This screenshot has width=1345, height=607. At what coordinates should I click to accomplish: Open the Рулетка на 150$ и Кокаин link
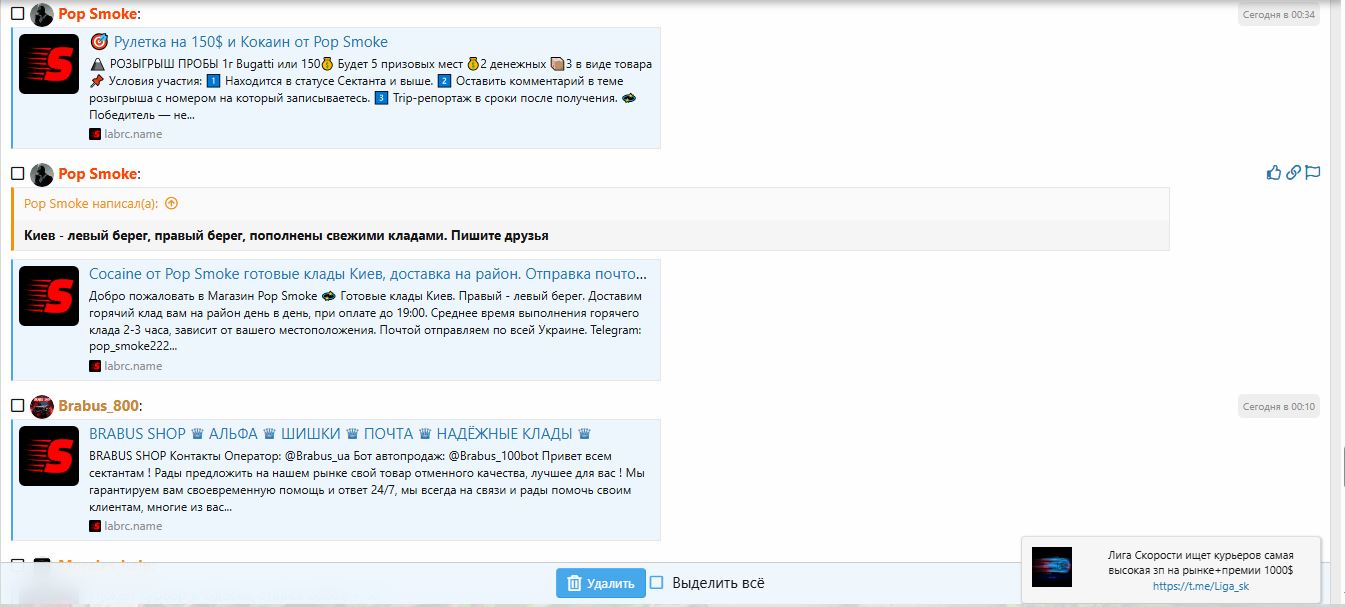[x=250, y=42]
